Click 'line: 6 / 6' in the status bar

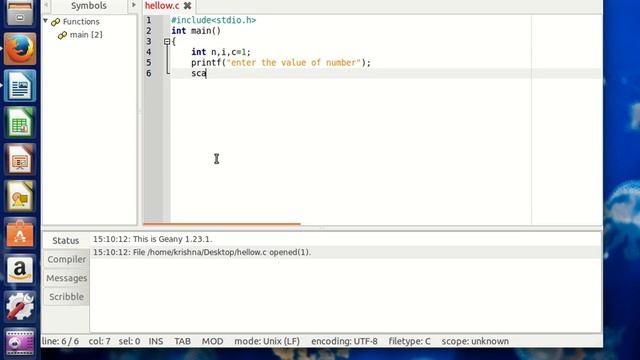click(60, 341)
